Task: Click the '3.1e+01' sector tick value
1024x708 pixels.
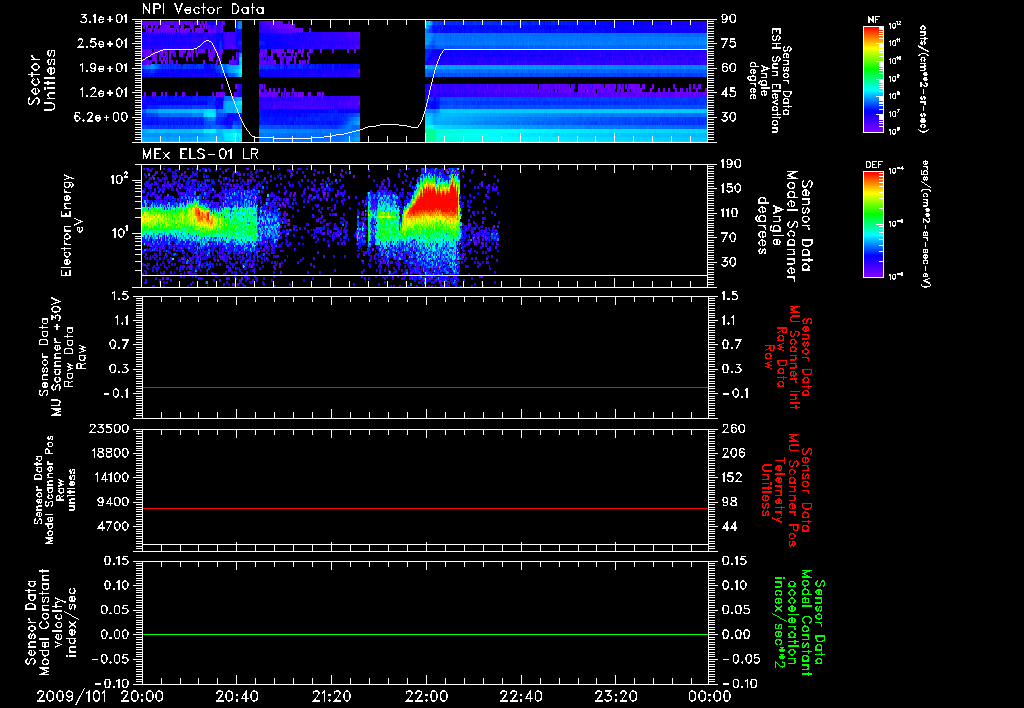Action: tap(104, 19)
